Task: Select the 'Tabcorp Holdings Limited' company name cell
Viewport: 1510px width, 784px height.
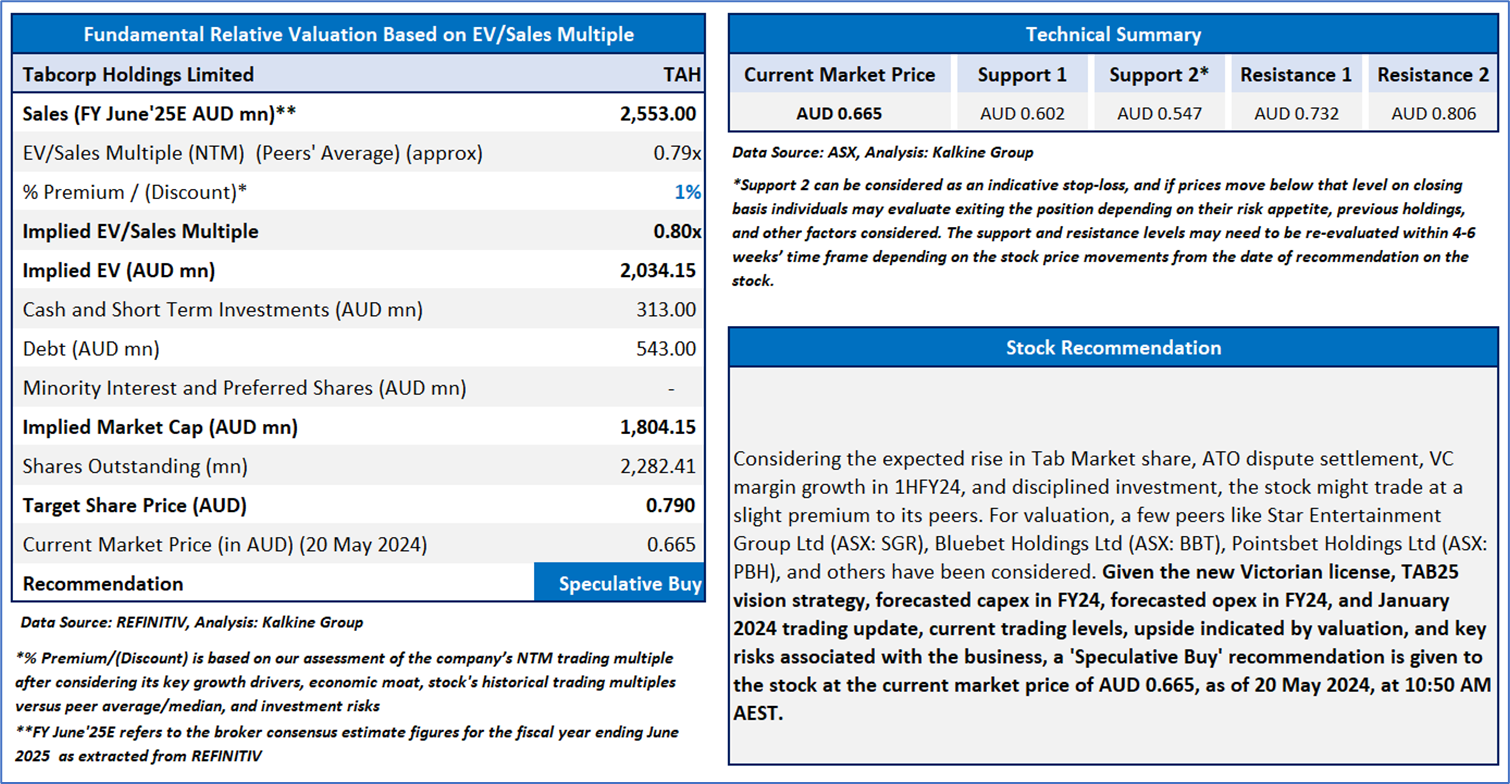Action: [138, 74]
